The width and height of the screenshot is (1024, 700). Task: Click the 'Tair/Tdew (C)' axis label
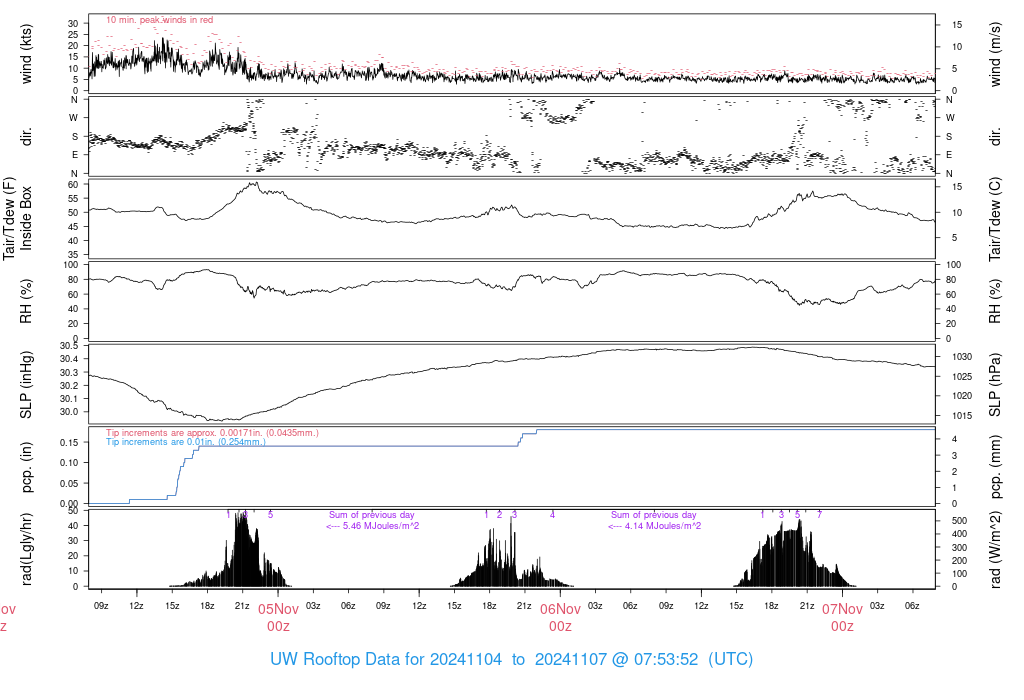click(995, 219)
